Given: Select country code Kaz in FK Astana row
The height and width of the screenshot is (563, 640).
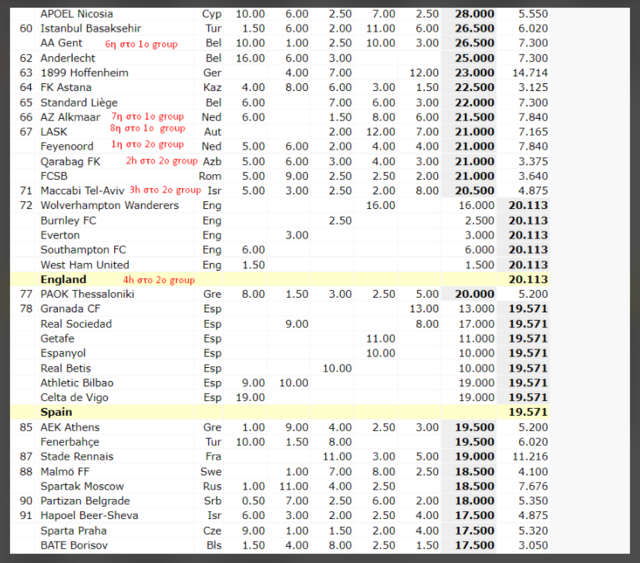Looking at the screenshot, I should 212,87.
